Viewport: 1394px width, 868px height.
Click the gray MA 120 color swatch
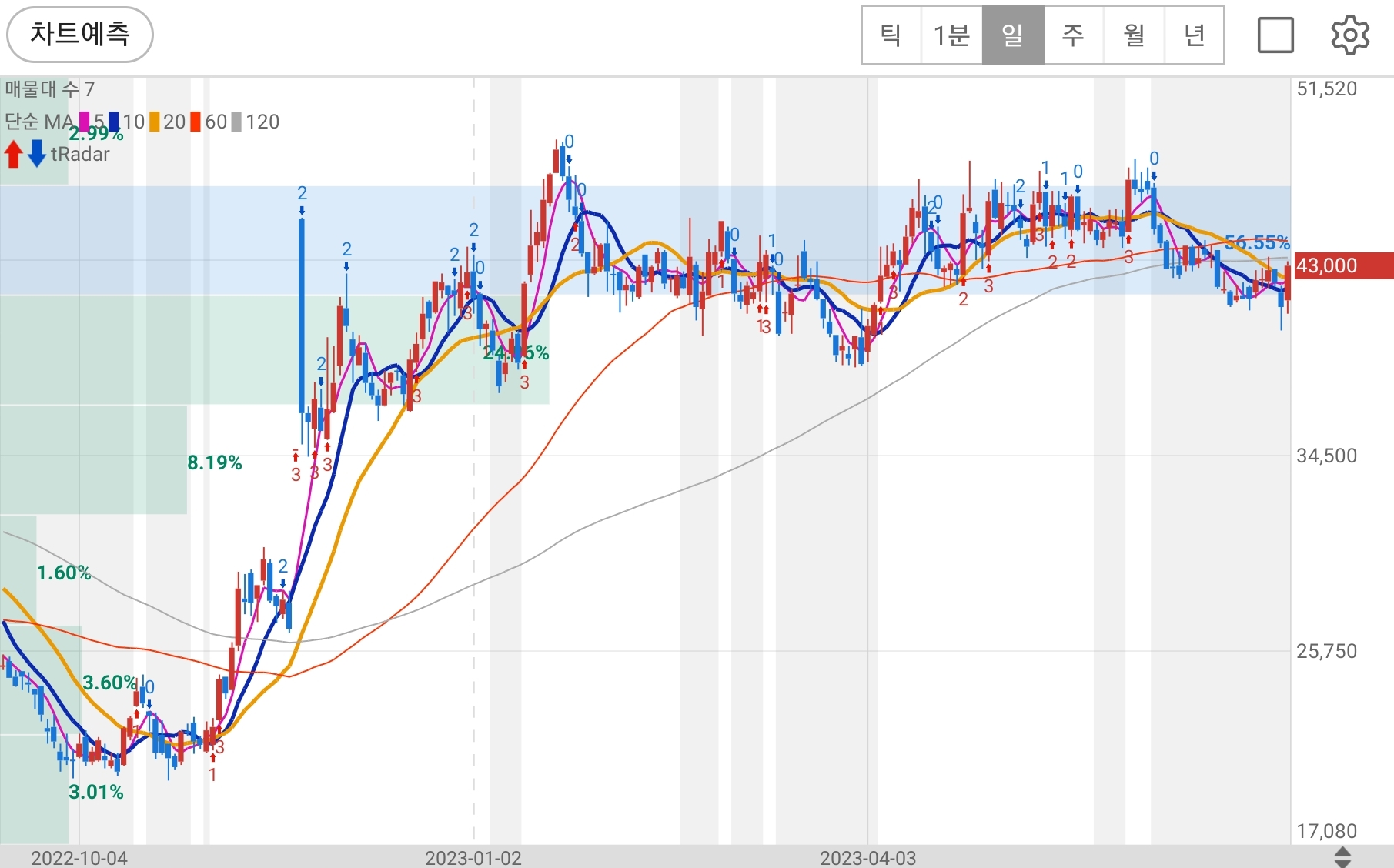(236, 122)
